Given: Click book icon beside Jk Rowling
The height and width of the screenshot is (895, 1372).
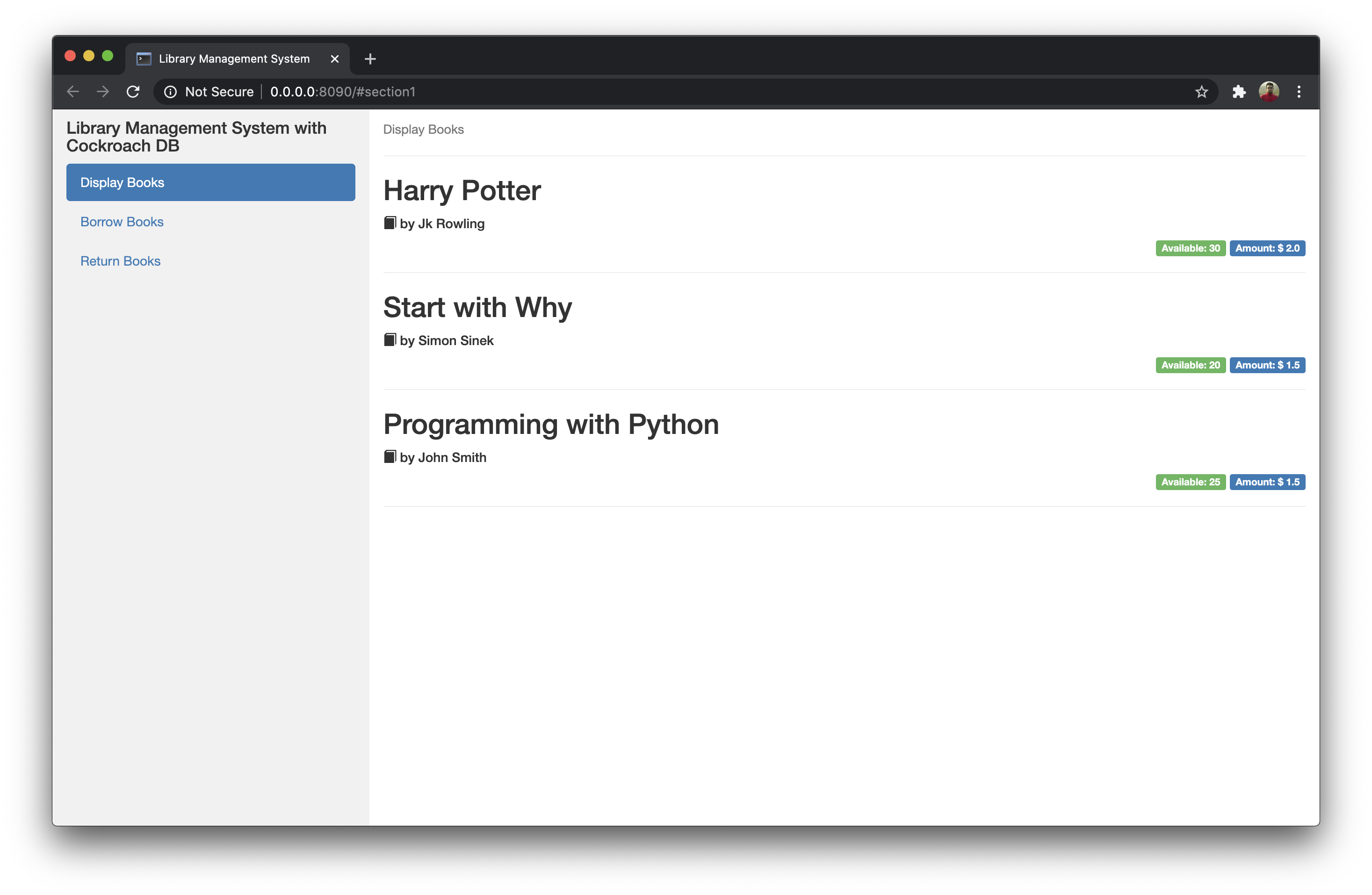Looking at the screenshot, I should click(x=390, y=223).
